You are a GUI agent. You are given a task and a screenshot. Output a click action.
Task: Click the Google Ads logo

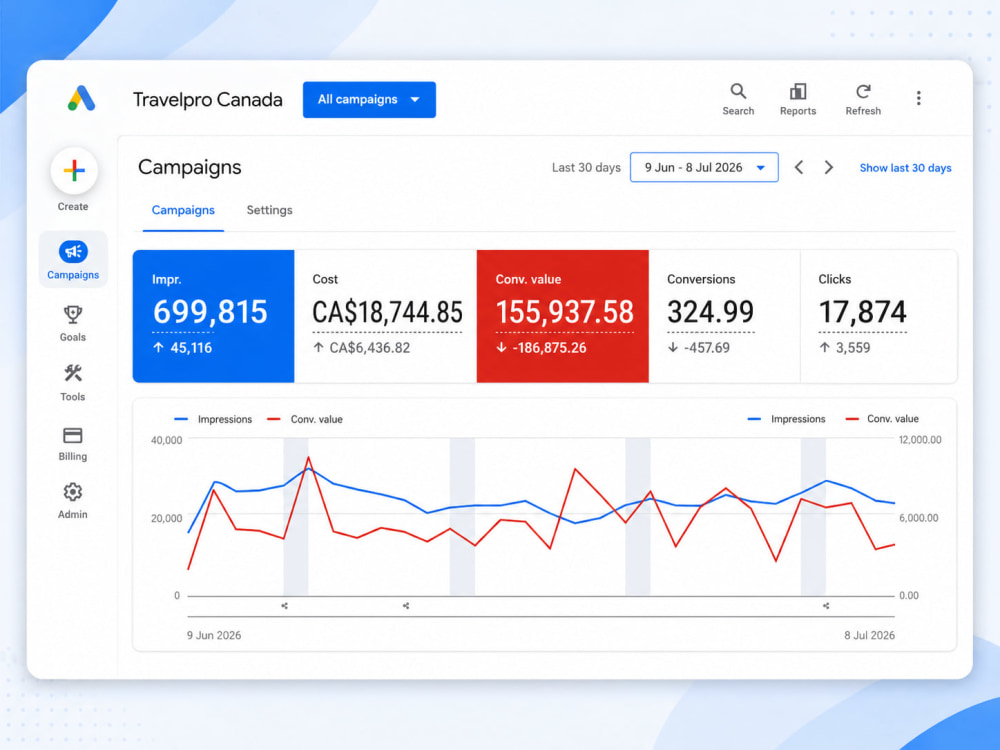pos(82,98)
